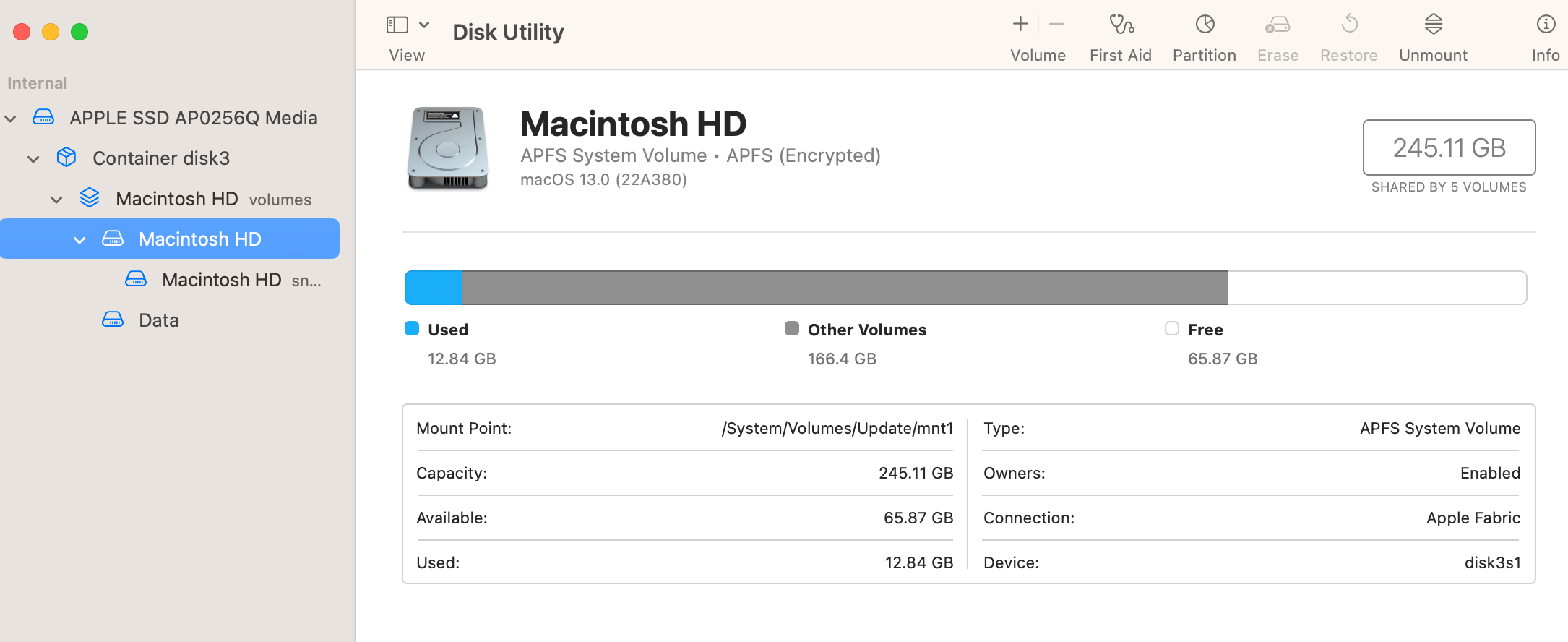
Task: Click the Apple Fabric connection value
Action: (x=1473, y=518)
